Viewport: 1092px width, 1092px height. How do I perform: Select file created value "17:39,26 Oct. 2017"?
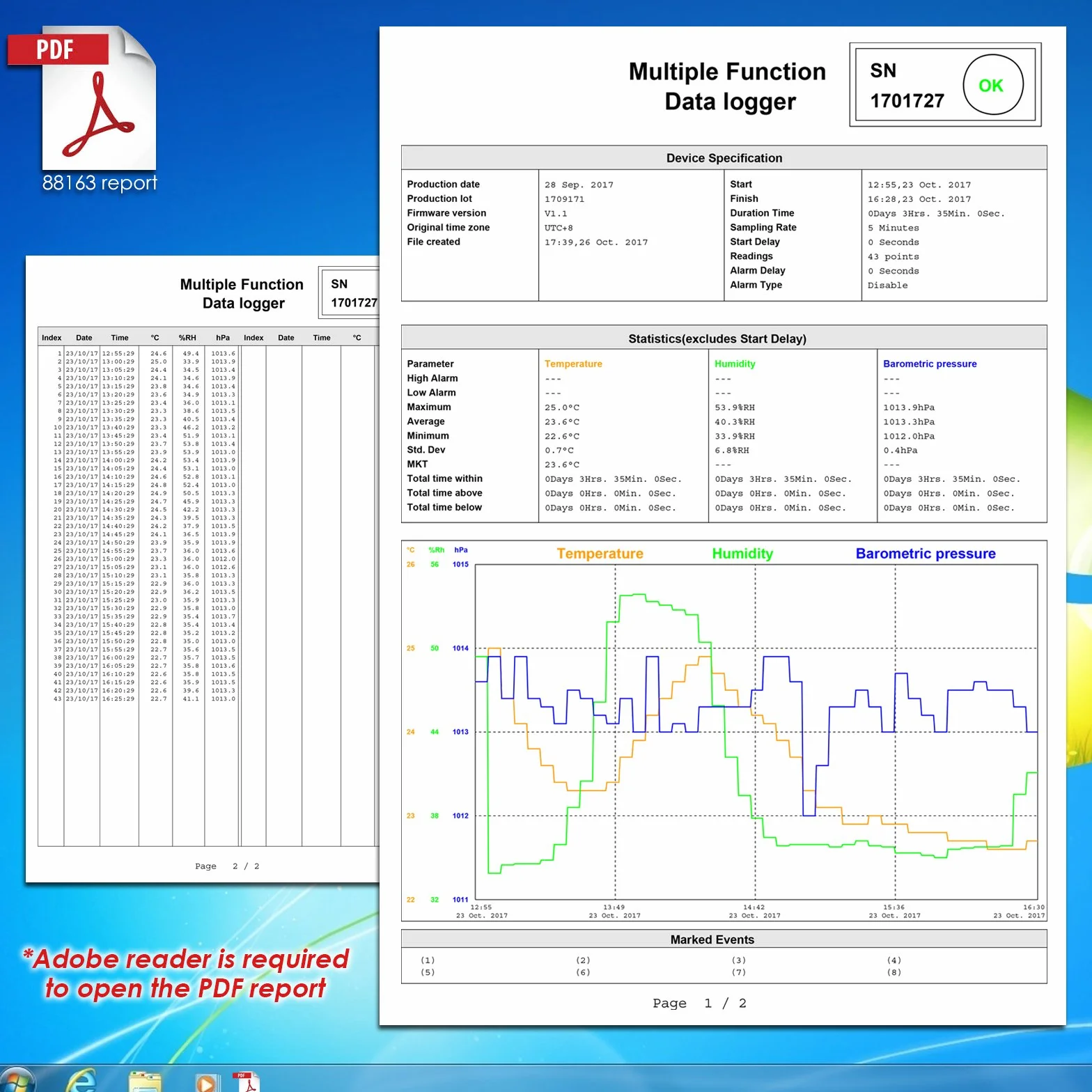click(x=596, y=242)
